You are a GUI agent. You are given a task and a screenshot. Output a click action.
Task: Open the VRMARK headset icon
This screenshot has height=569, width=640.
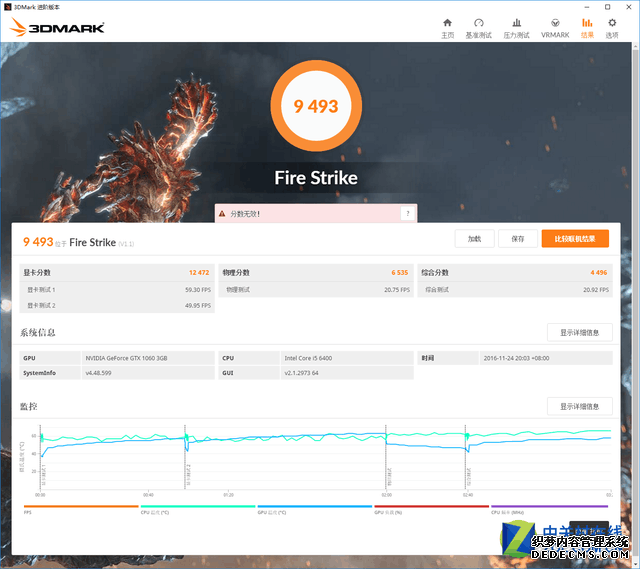(x=555, y=22)
